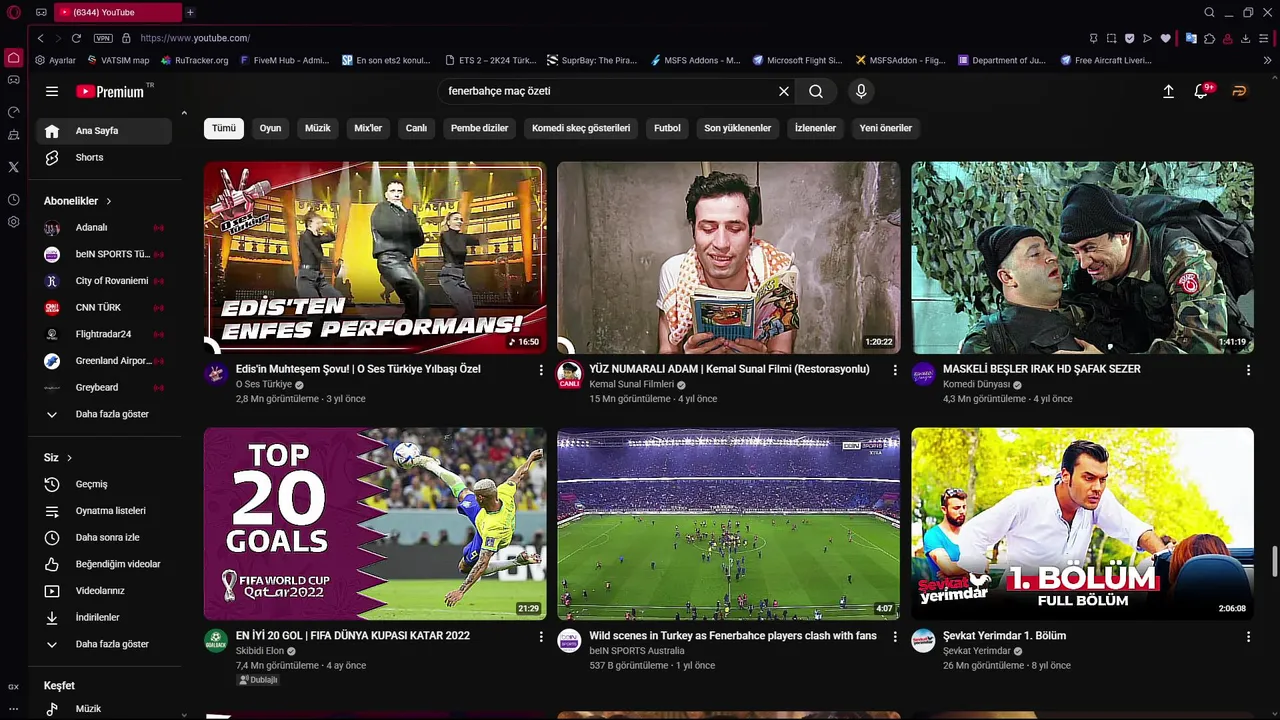Image resolution: width=1280 pixels, height=720 pixels.
Task: Select the Oyun filter chip
Action: point(270,128)
